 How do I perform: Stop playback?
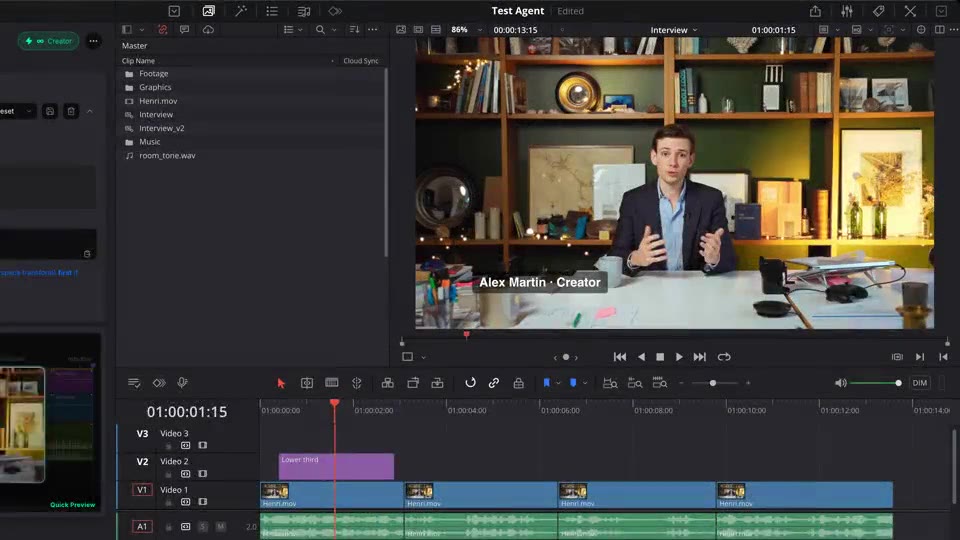pos(660,357)
